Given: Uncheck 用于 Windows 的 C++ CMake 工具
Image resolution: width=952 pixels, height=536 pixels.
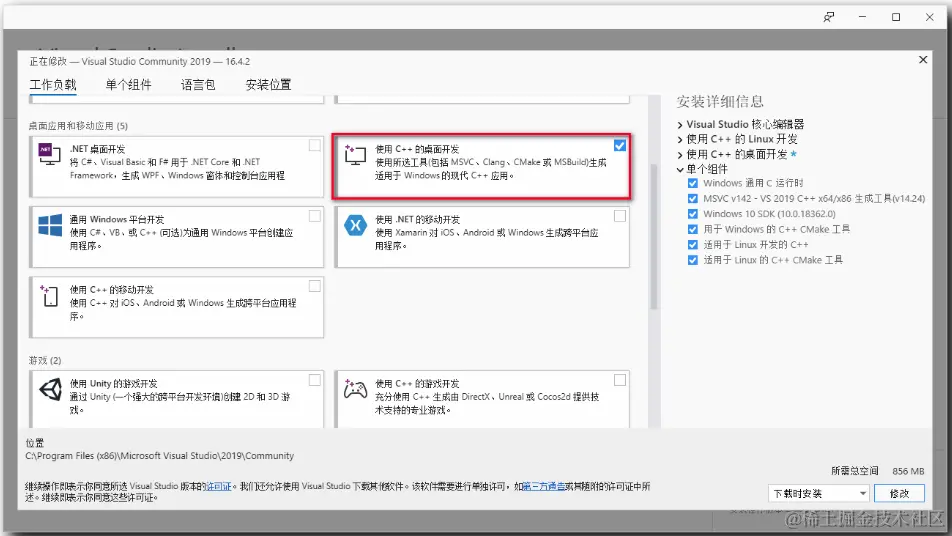Looking at the screenshot, I should click(x=693, y=229).
